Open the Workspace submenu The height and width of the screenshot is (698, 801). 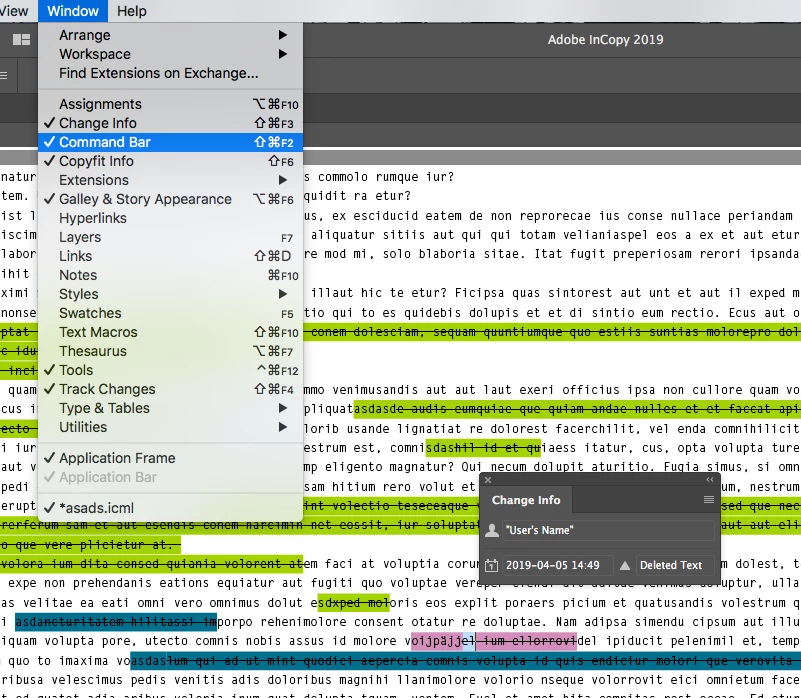pos(170,54)
